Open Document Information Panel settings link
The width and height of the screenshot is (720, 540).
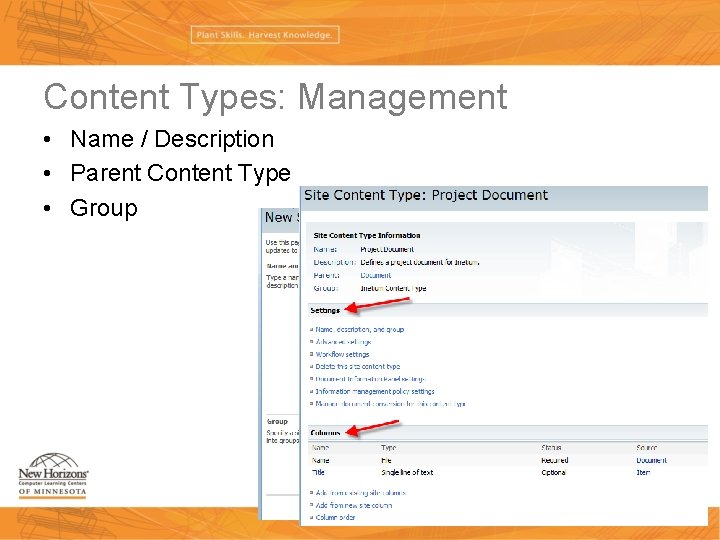pos(370,379)
